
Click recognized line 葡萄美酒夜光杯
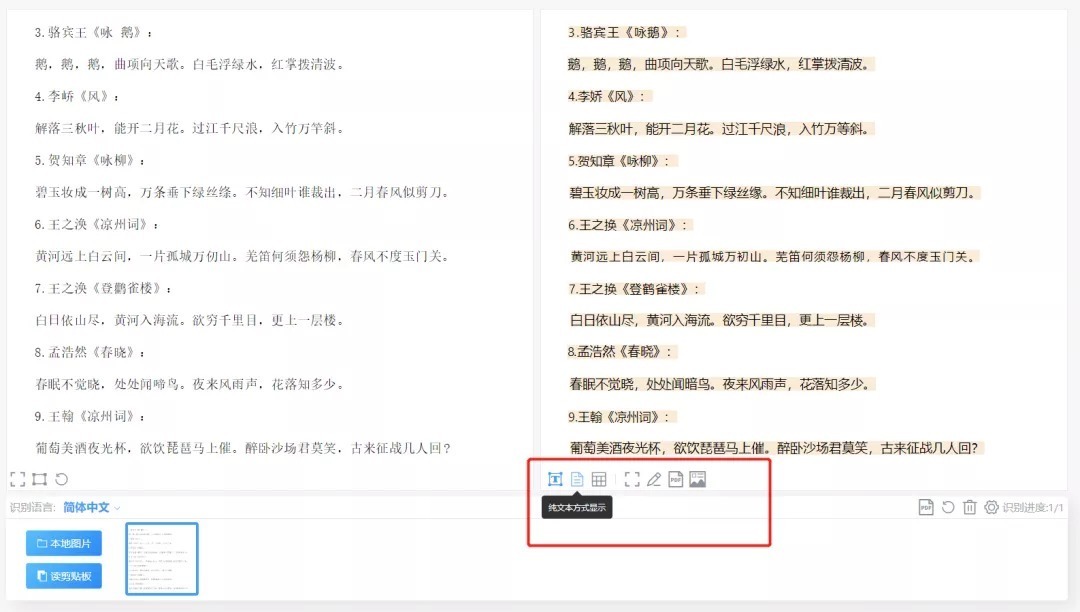tap(776, 448)
